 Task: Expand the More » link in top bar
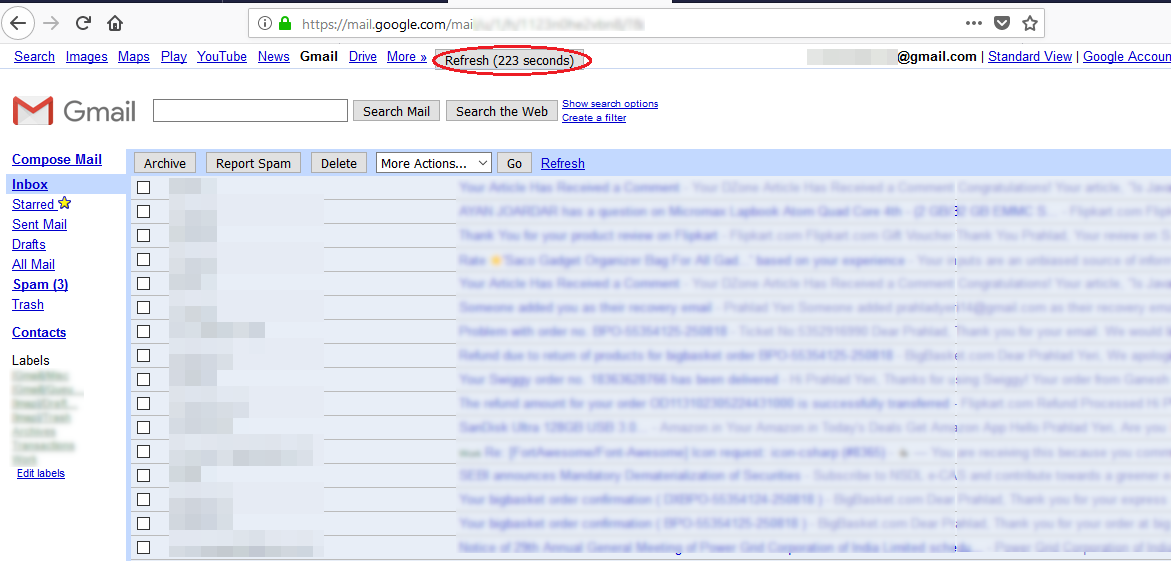tap(407, 56)
